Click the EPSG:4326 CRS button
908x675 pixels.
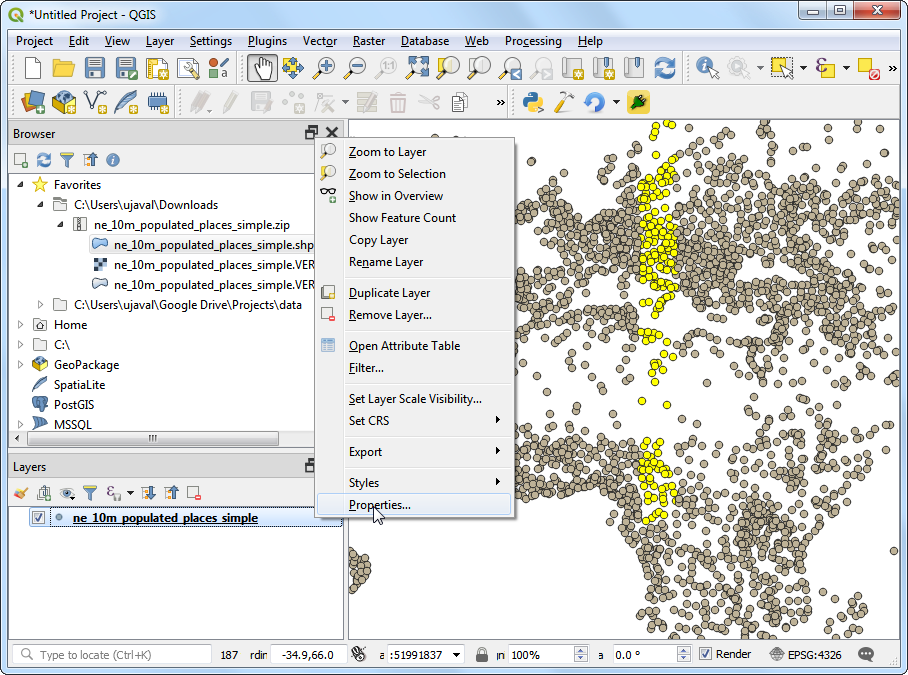pos(808,654)
